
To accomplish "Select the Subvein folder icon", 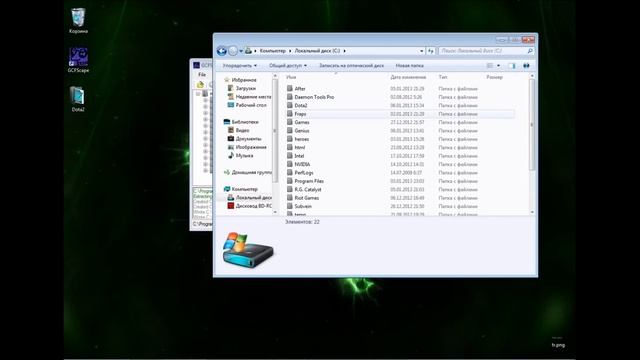I will [290, 206].
